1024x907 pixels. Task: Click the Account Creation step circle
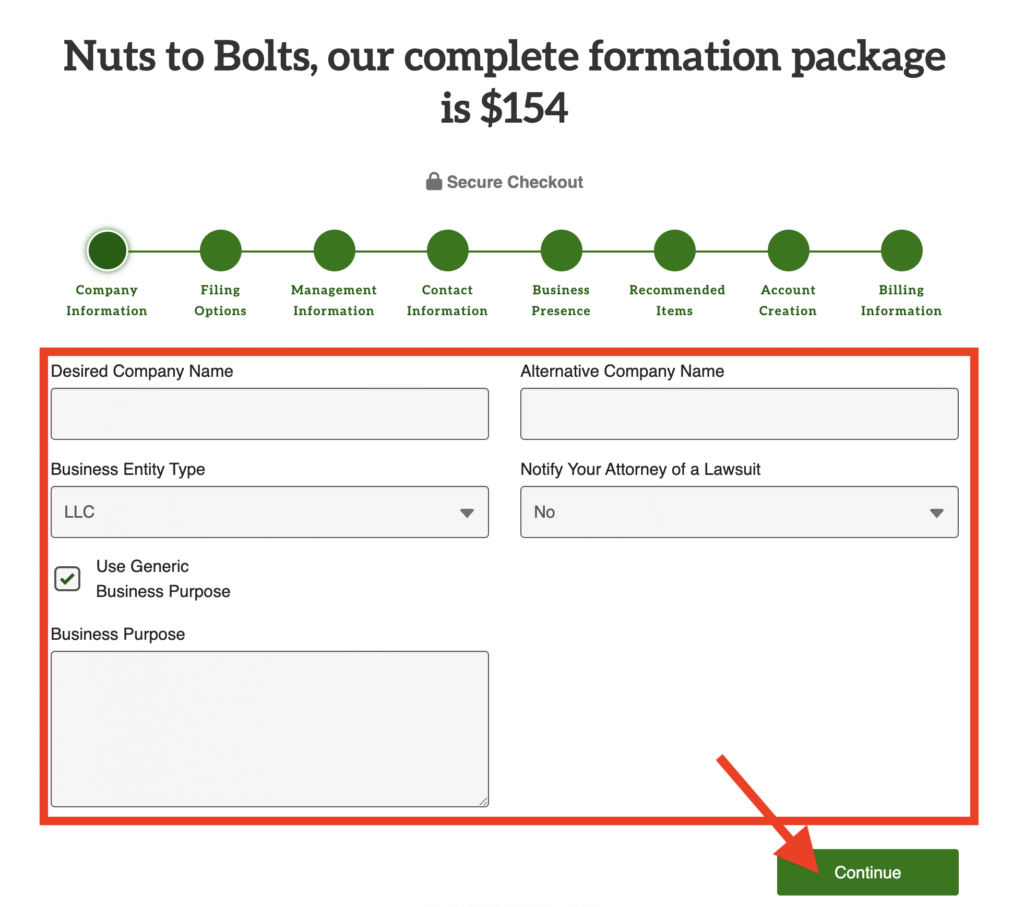click(788, 250)
